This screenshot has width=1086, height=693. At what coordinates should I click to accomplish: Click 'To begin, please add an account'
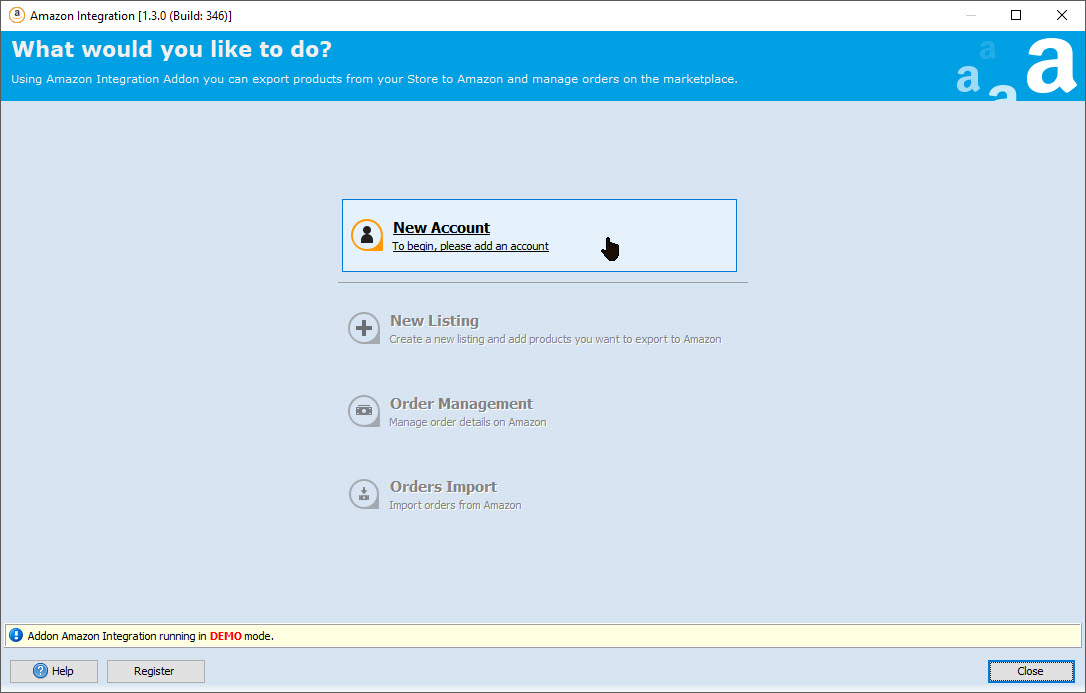point(470,246)
